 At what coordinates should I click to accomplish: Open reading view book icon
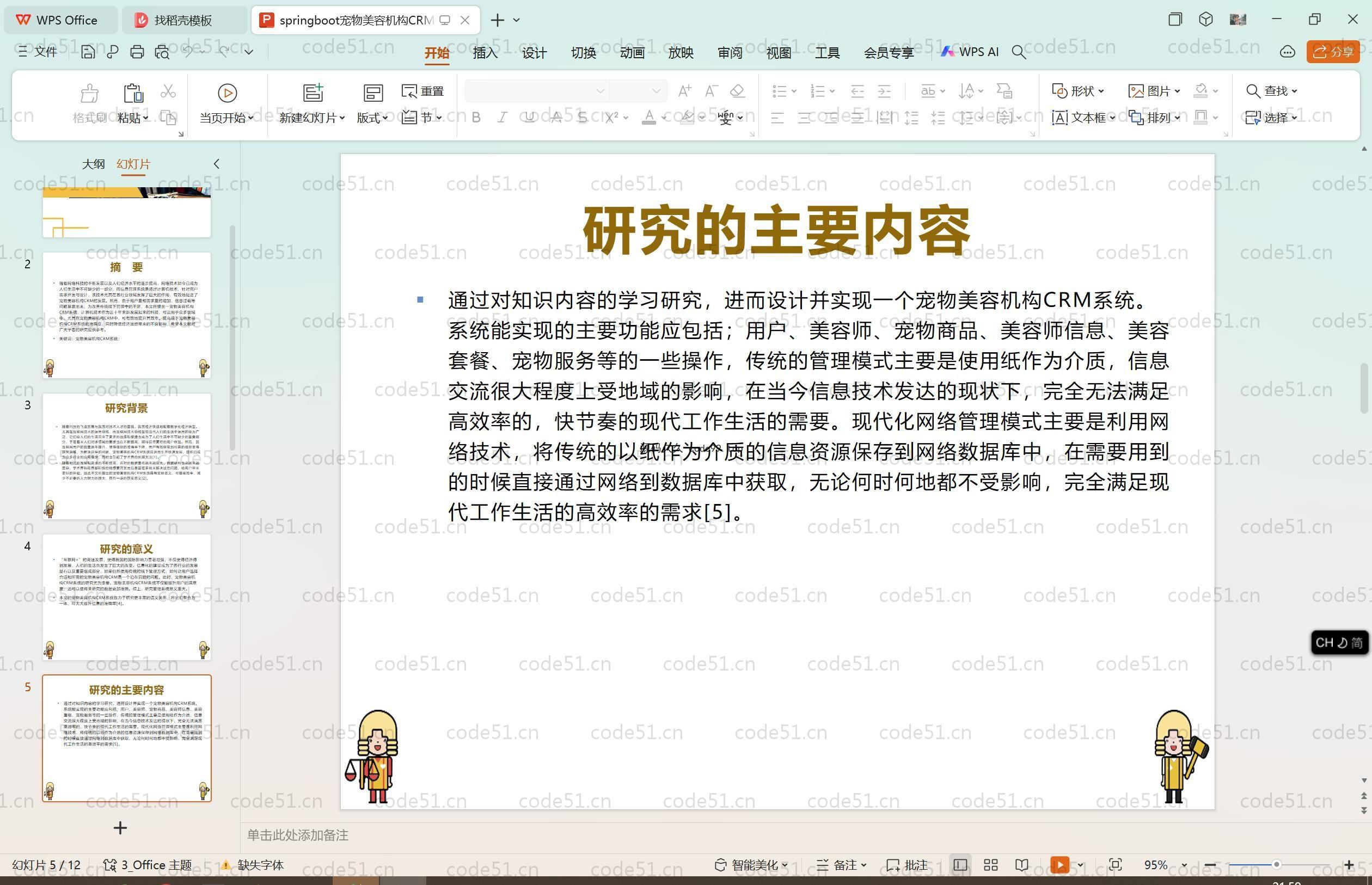(1021, 865)
